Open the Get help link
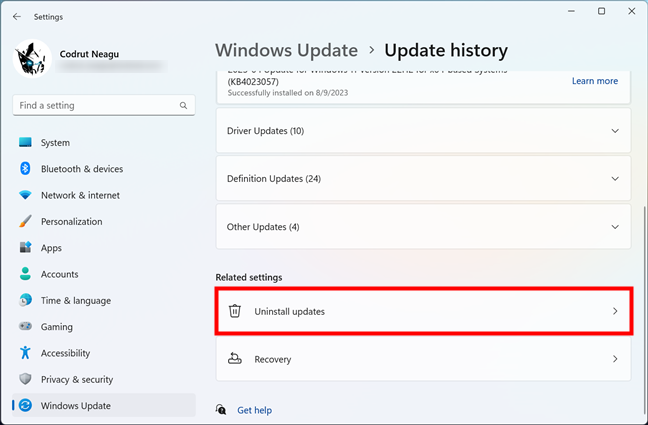 point(255,410)
